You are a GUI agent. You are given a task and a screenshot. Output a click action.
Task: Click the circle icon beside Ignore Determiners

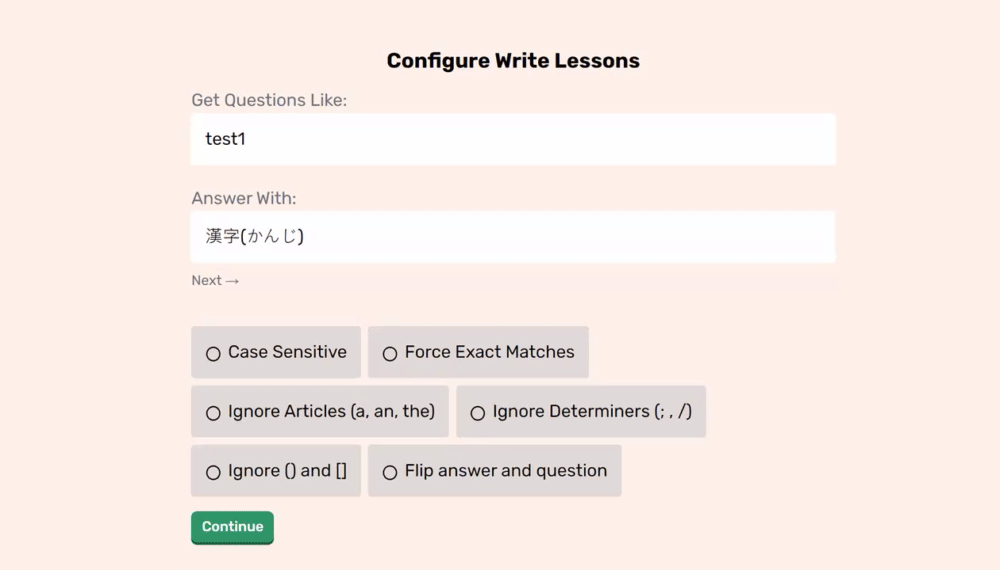(x=478, y=413)
